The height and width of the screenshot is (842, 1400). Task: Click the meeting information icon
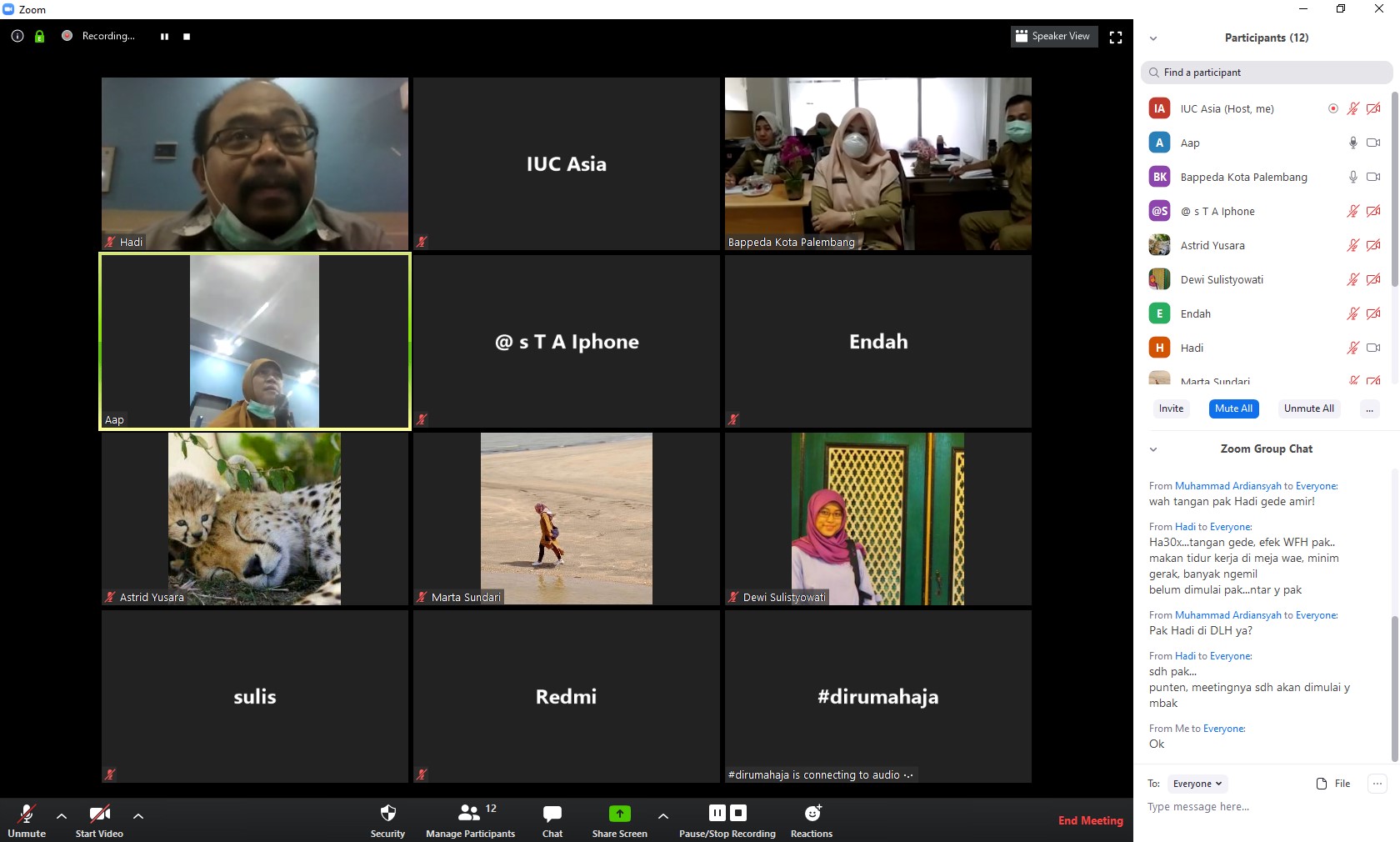17,36
